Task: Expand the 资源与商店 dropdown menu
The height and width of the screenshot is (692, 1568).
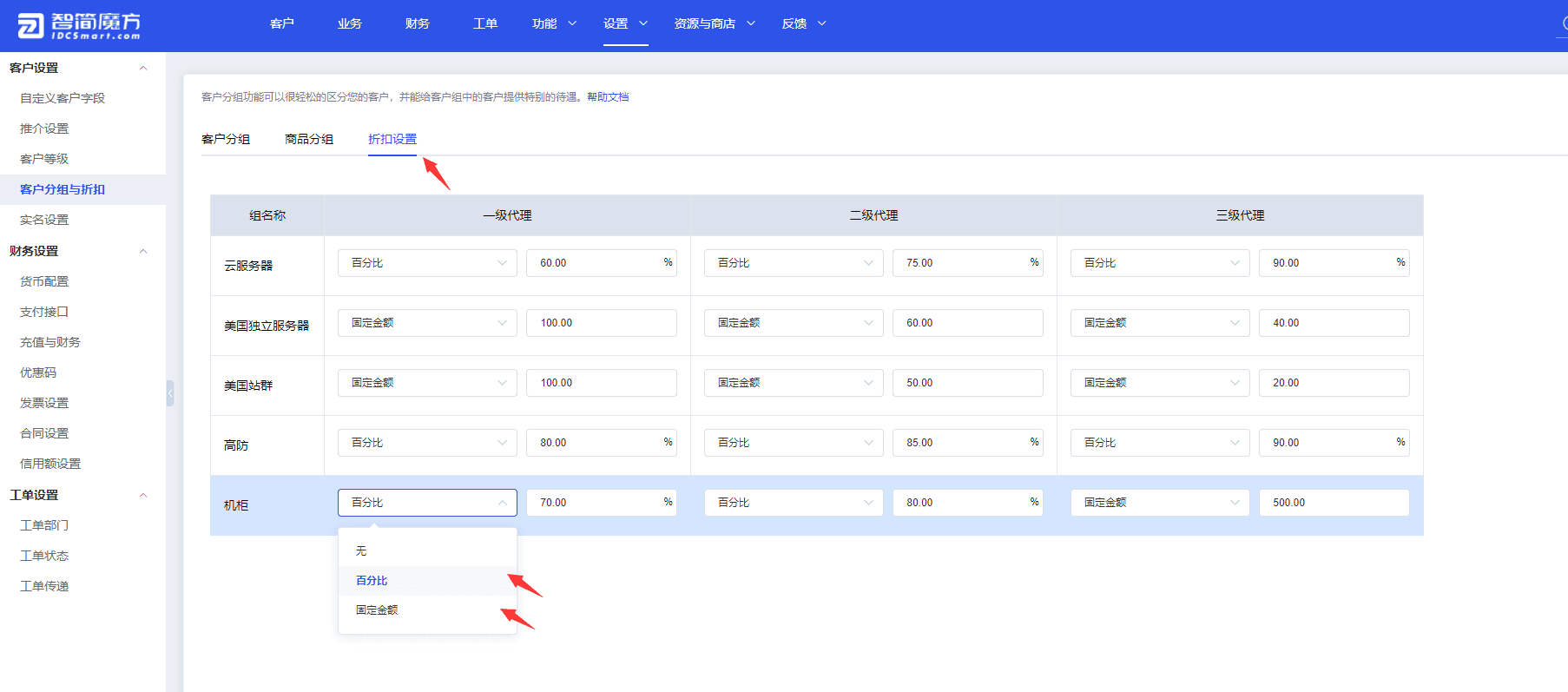Action: 715,23
